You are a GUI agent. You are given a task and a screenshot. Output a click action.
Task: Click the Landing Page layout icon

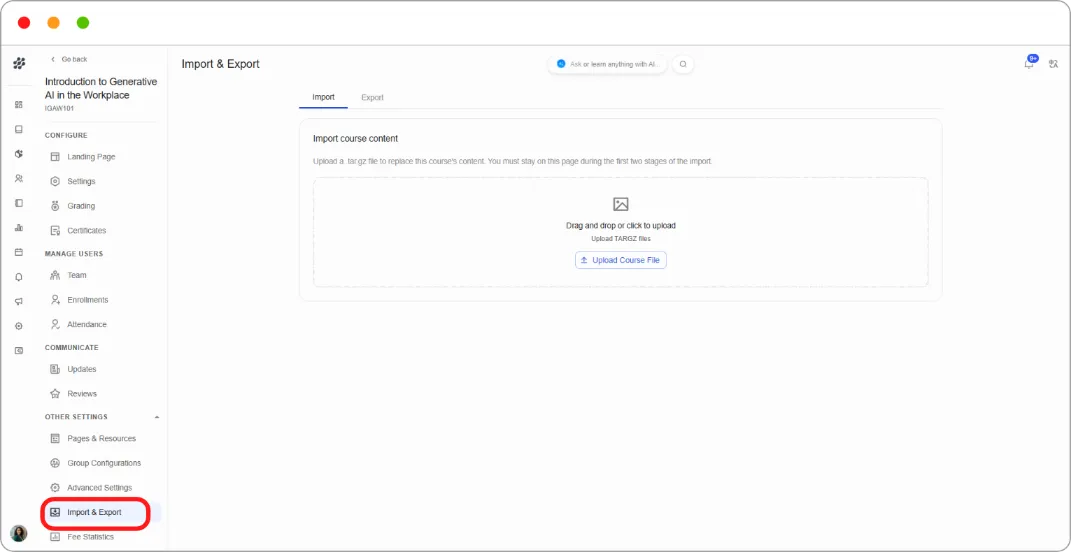tap(55, 157)
